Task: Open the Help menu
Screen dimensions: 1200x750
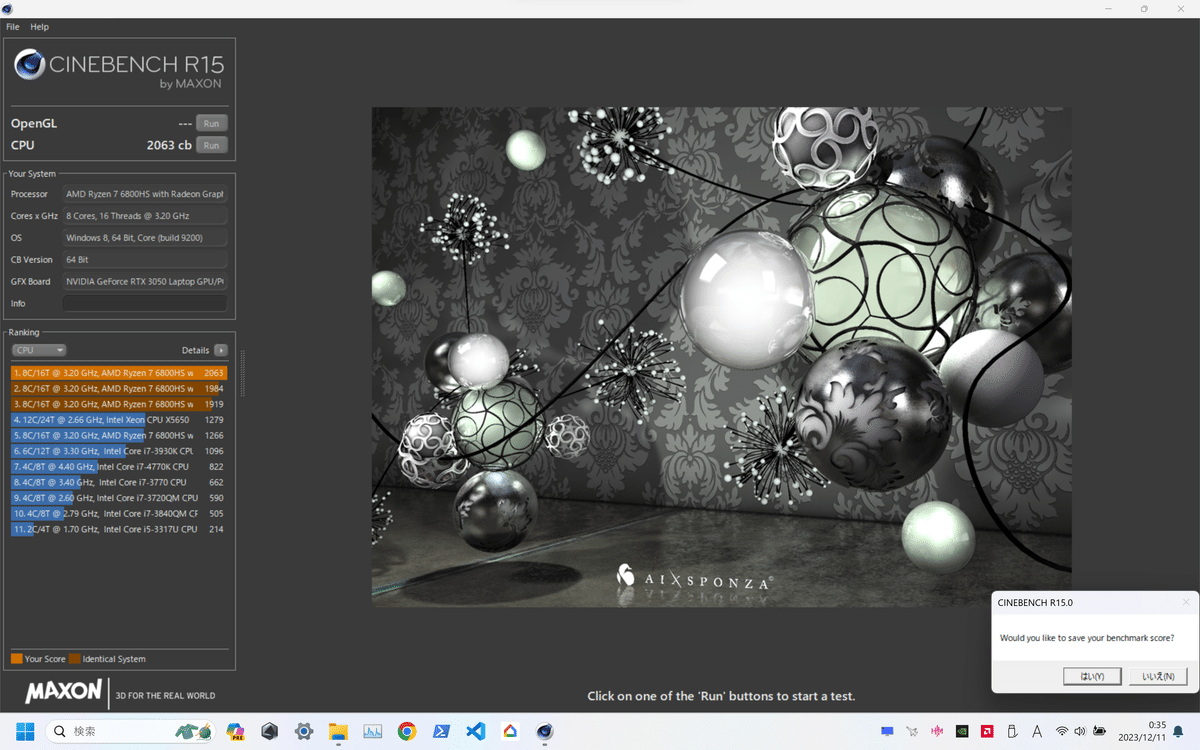Action: pos(39,27)
